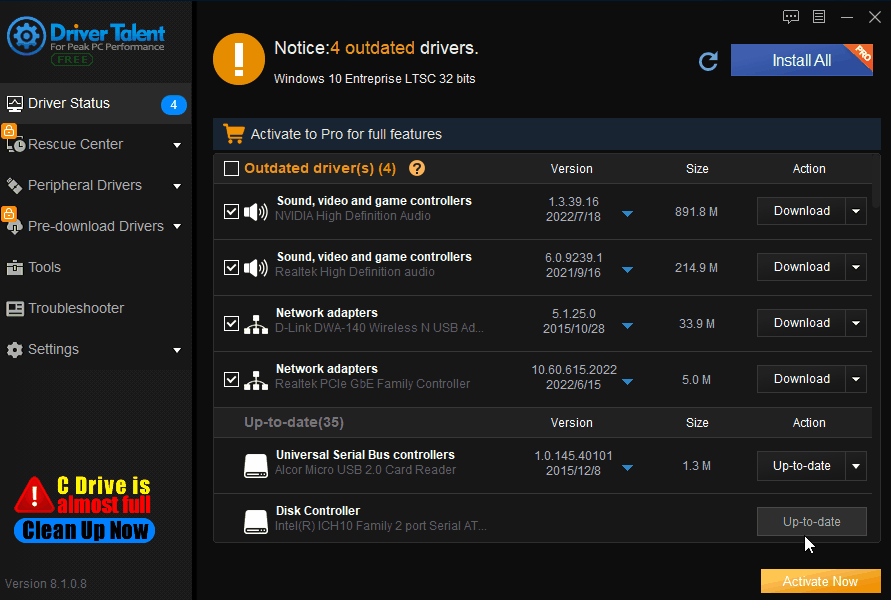Click the Realtek PCIe network icon
The image size is (891, 600).
(x=256, y=380)
